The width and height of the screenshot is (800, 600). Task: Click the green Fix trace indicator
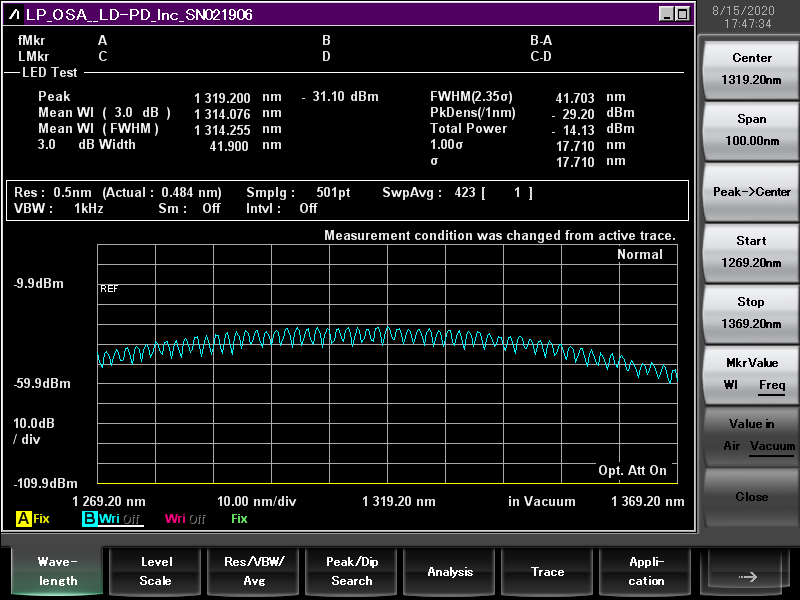239,519
